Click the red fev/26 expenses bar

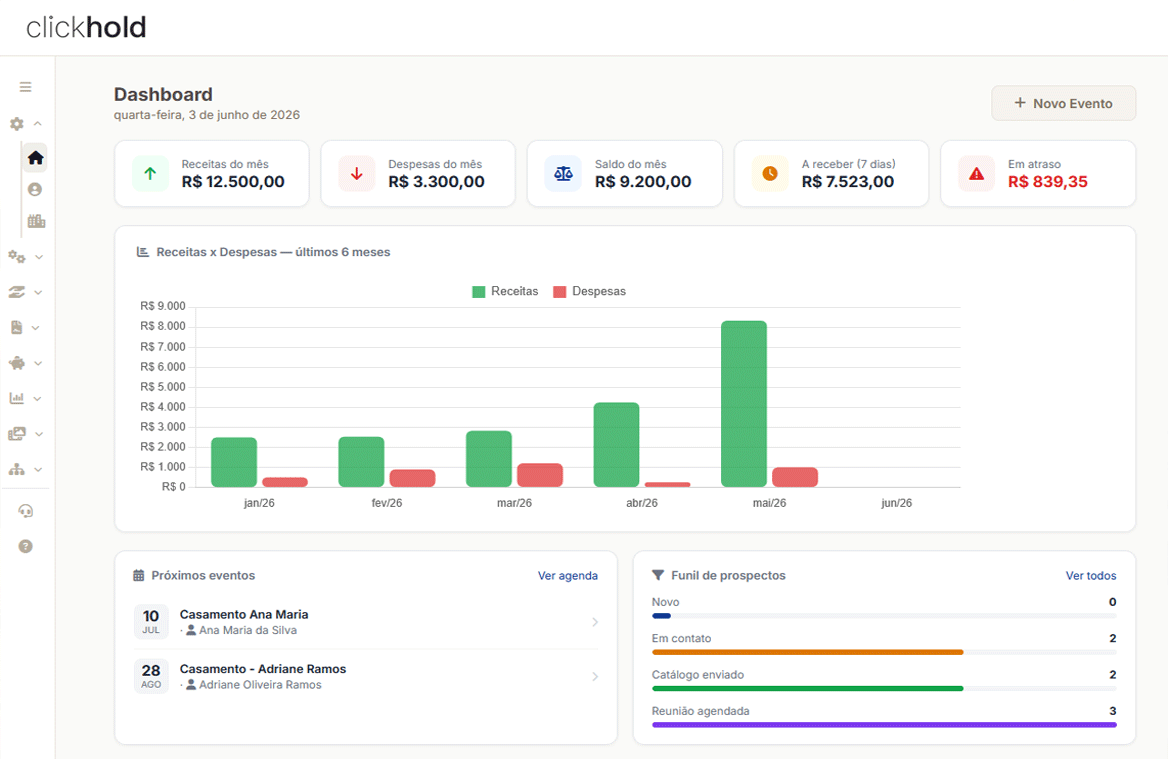(x=413, y=478)
